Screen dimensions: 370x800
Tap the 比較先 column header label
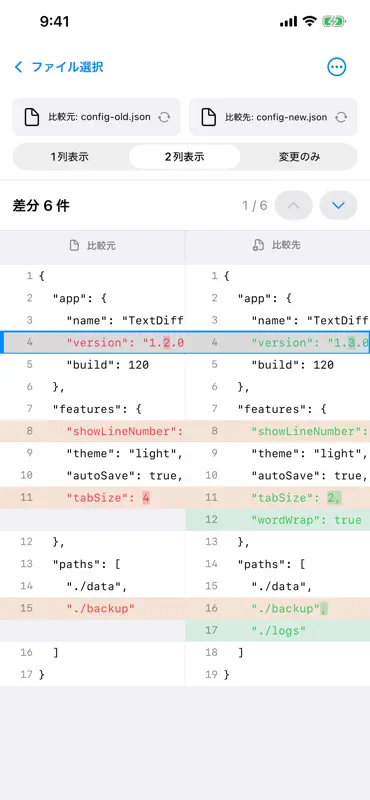286,245
